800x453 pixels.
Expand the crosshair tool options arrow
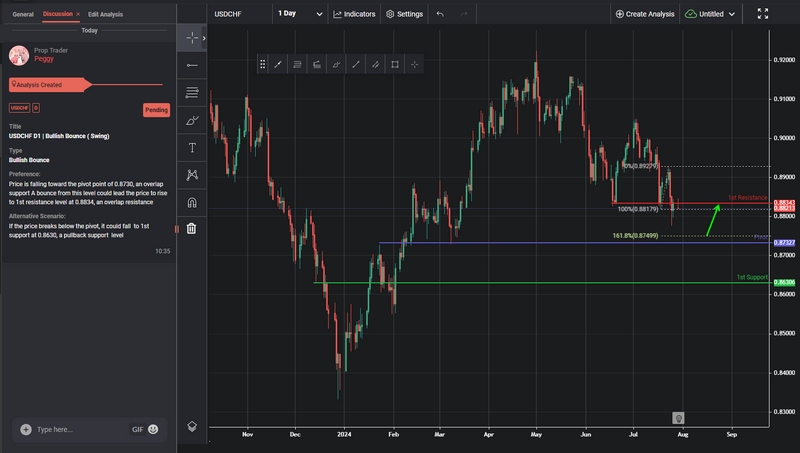[204, 38]
